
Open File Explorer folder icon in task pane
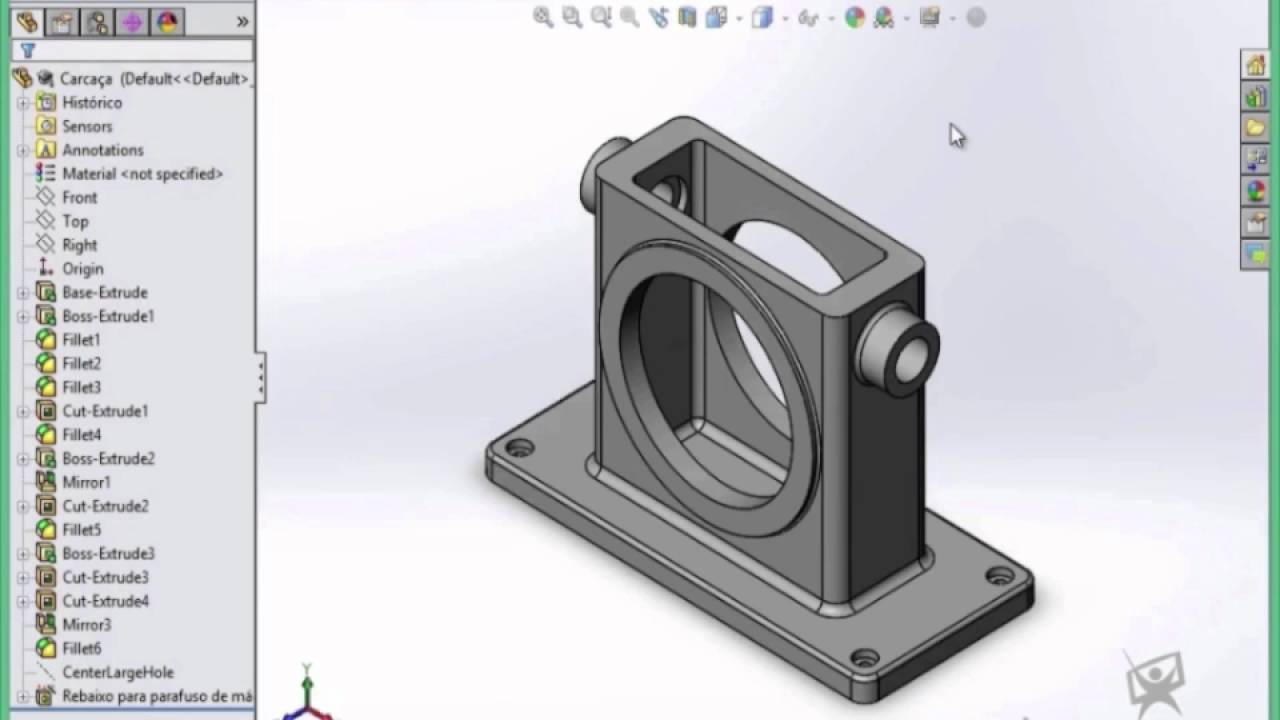1255,128
